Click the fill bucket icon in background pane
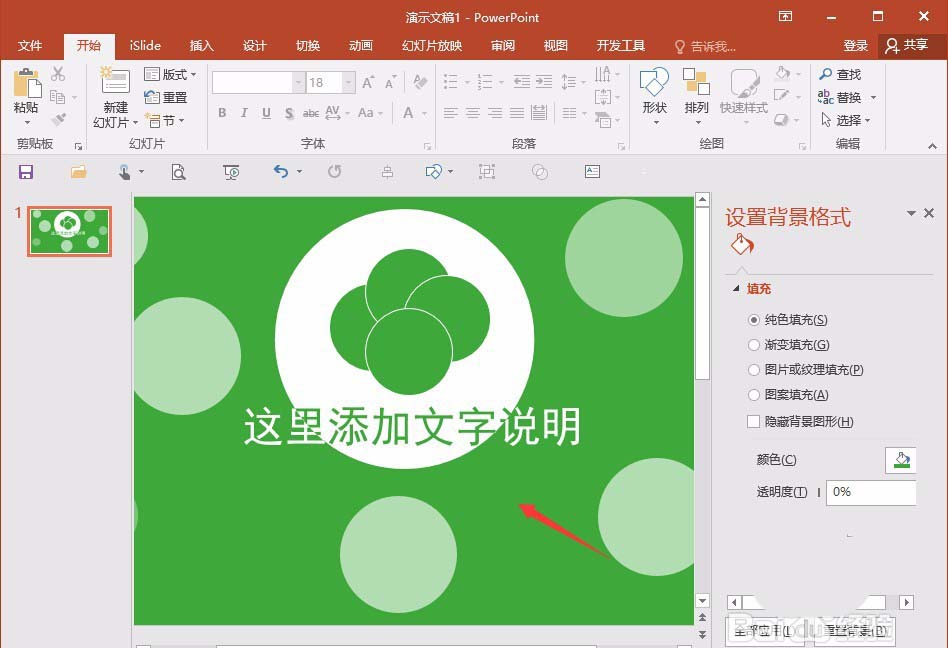The width and height of the screenshot is (948, 648). point(742,245)
